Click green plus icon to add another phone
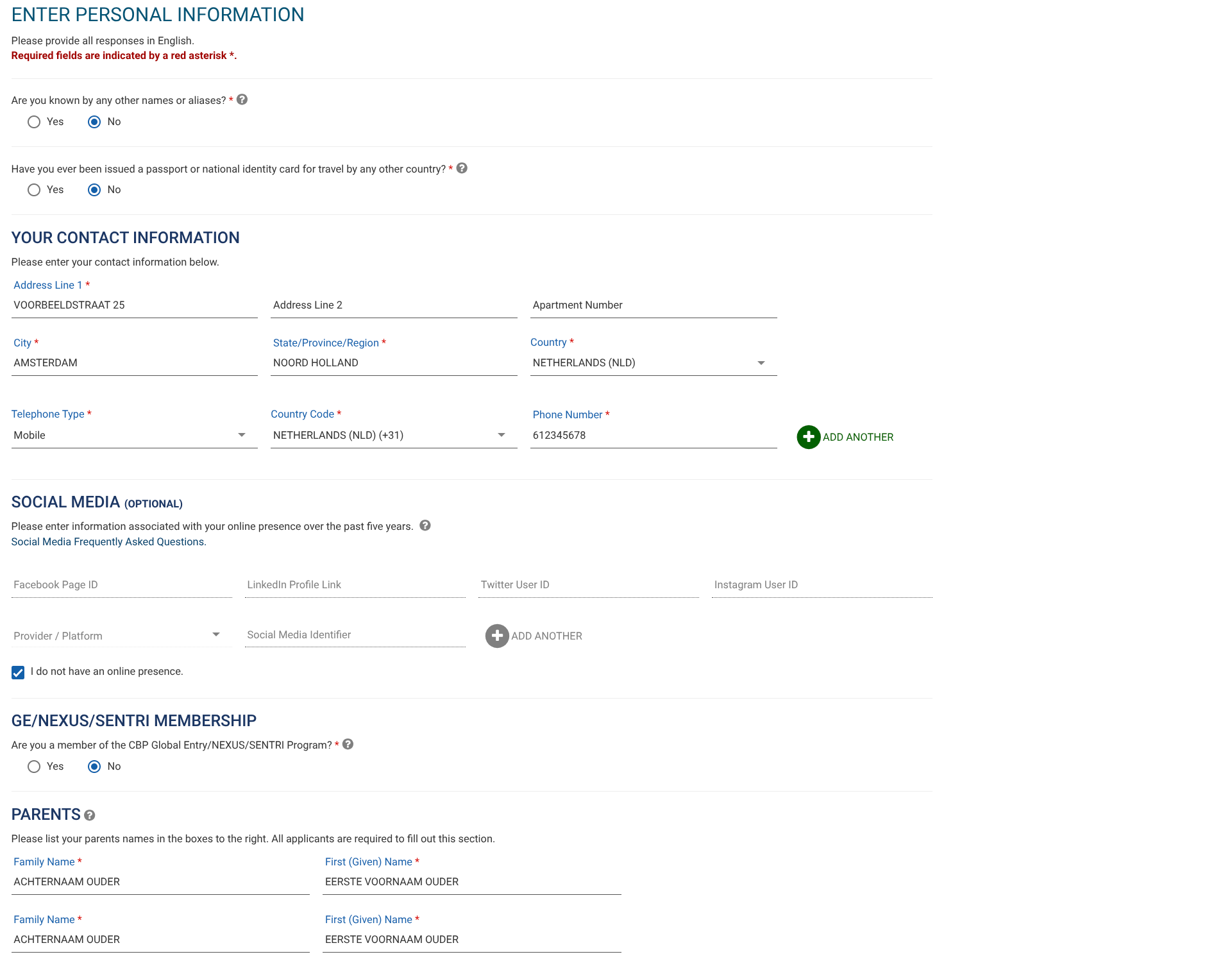Screen dimensions: 1232x968 tap(808, 437)
